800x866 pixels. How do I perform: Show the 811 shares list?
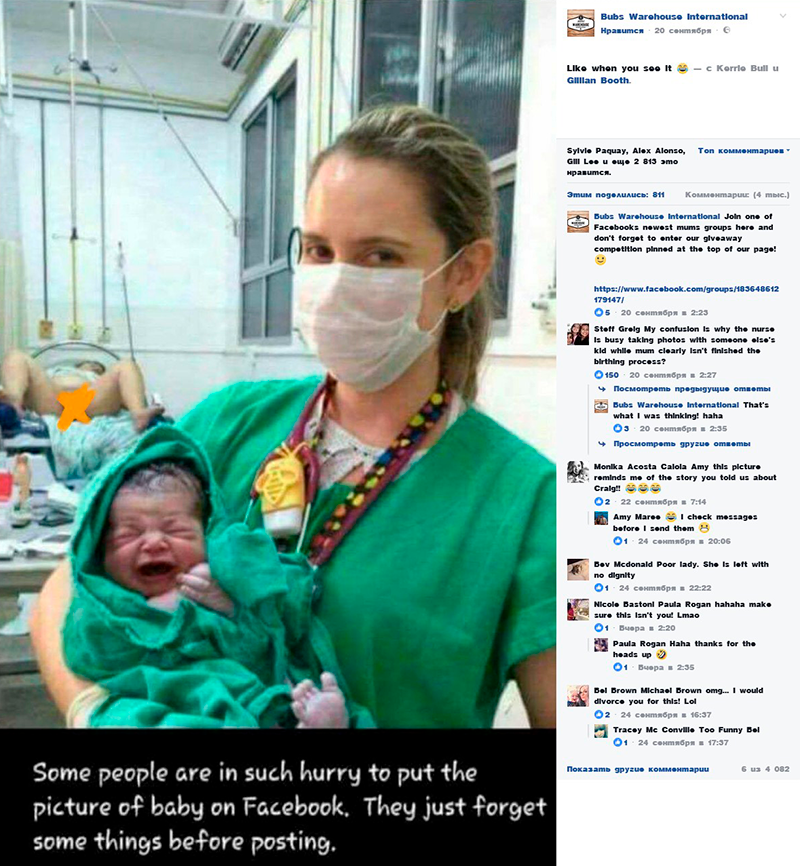(615, 194)
